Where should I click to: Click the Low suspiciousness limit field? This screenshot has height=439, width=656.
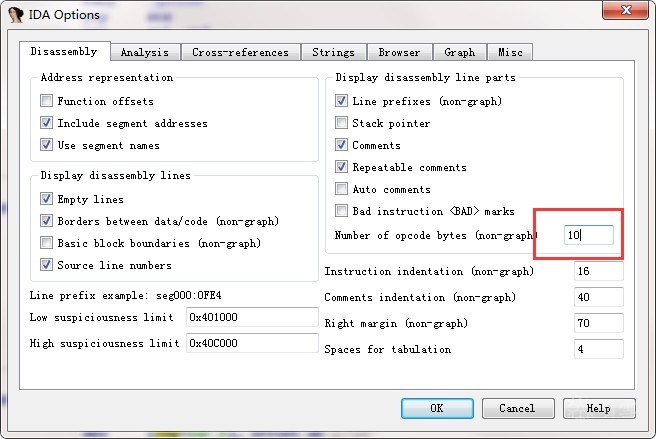(x=252, y=317)
